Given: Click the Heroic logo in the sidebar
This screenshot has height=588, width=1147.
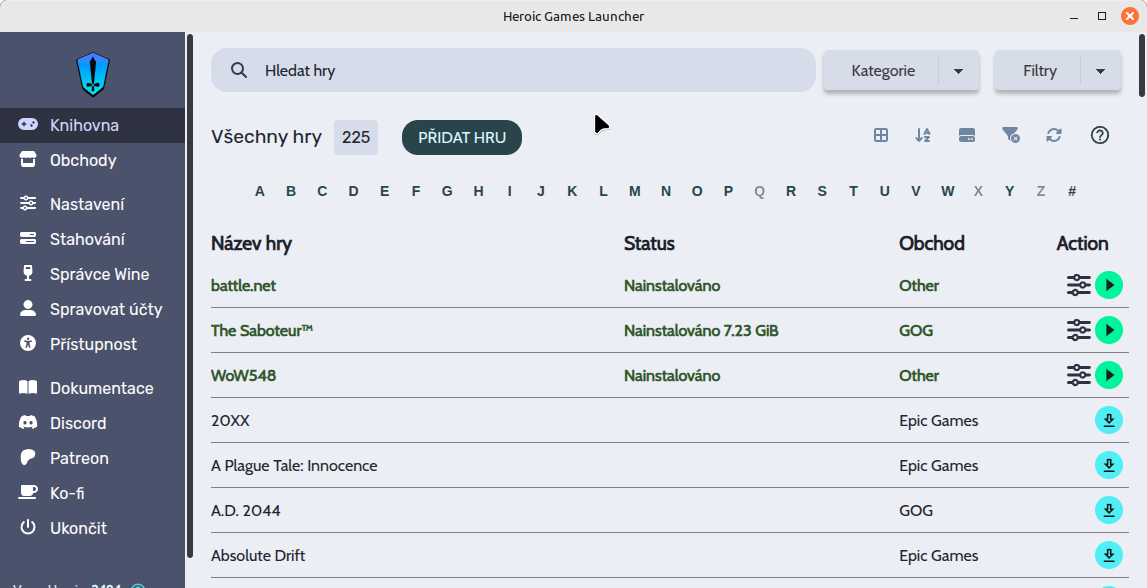Looking at the screenshot, I should point(93,74).
